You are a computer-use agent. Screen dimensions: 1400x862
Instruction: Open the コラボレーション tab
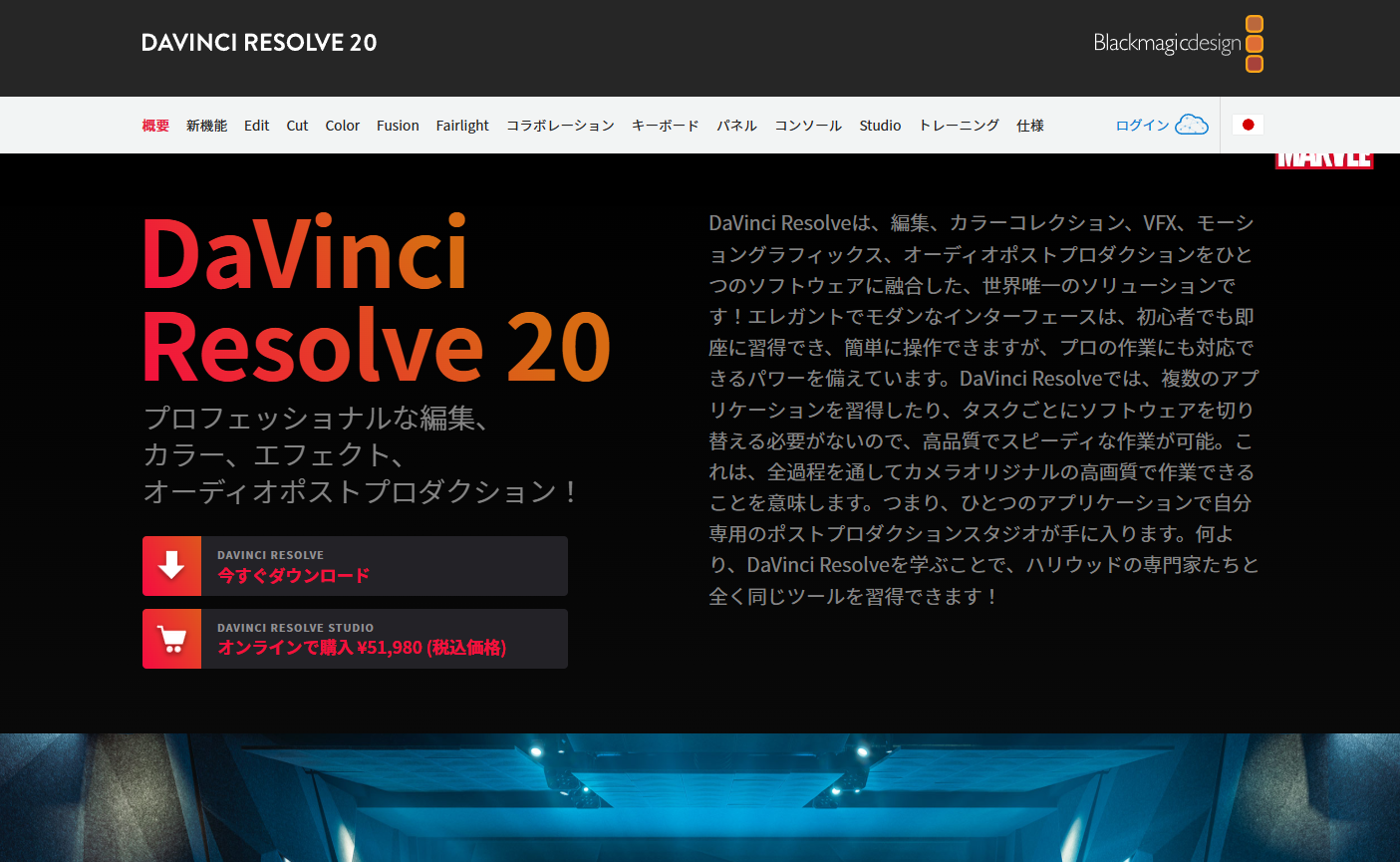pos(560,126)
